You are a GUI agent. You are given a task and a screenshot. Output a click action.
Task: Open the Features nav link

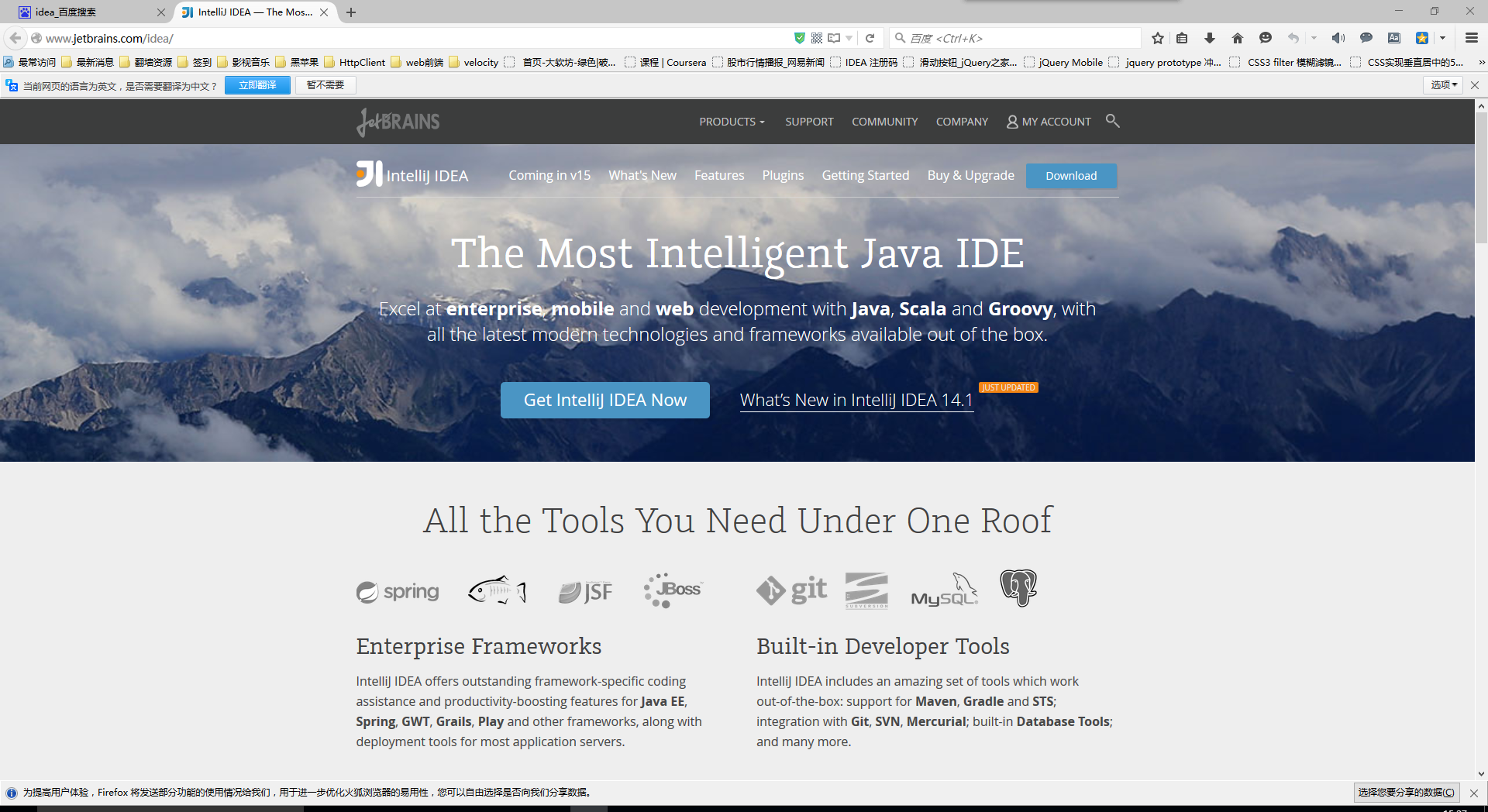click(719, 175)
